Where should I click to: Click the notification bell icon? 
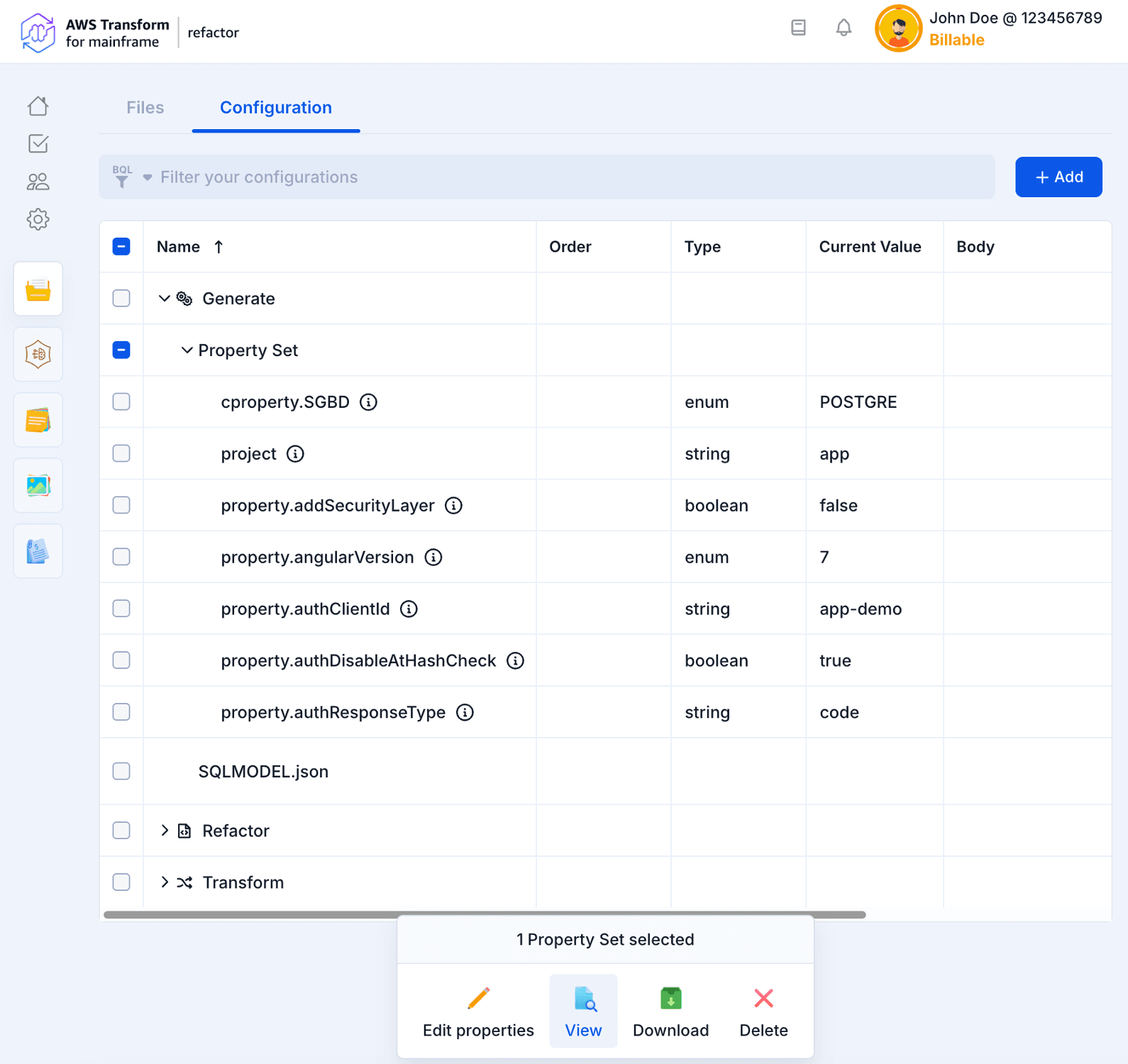(x=843, y=28)
